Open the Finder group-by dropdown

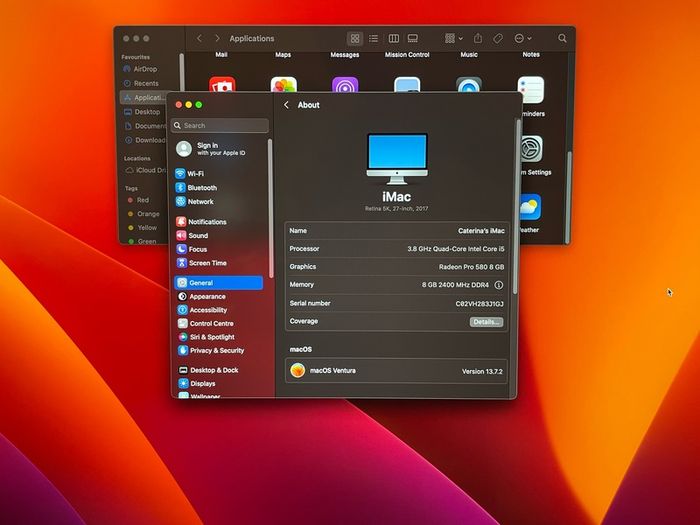point(454,39)
